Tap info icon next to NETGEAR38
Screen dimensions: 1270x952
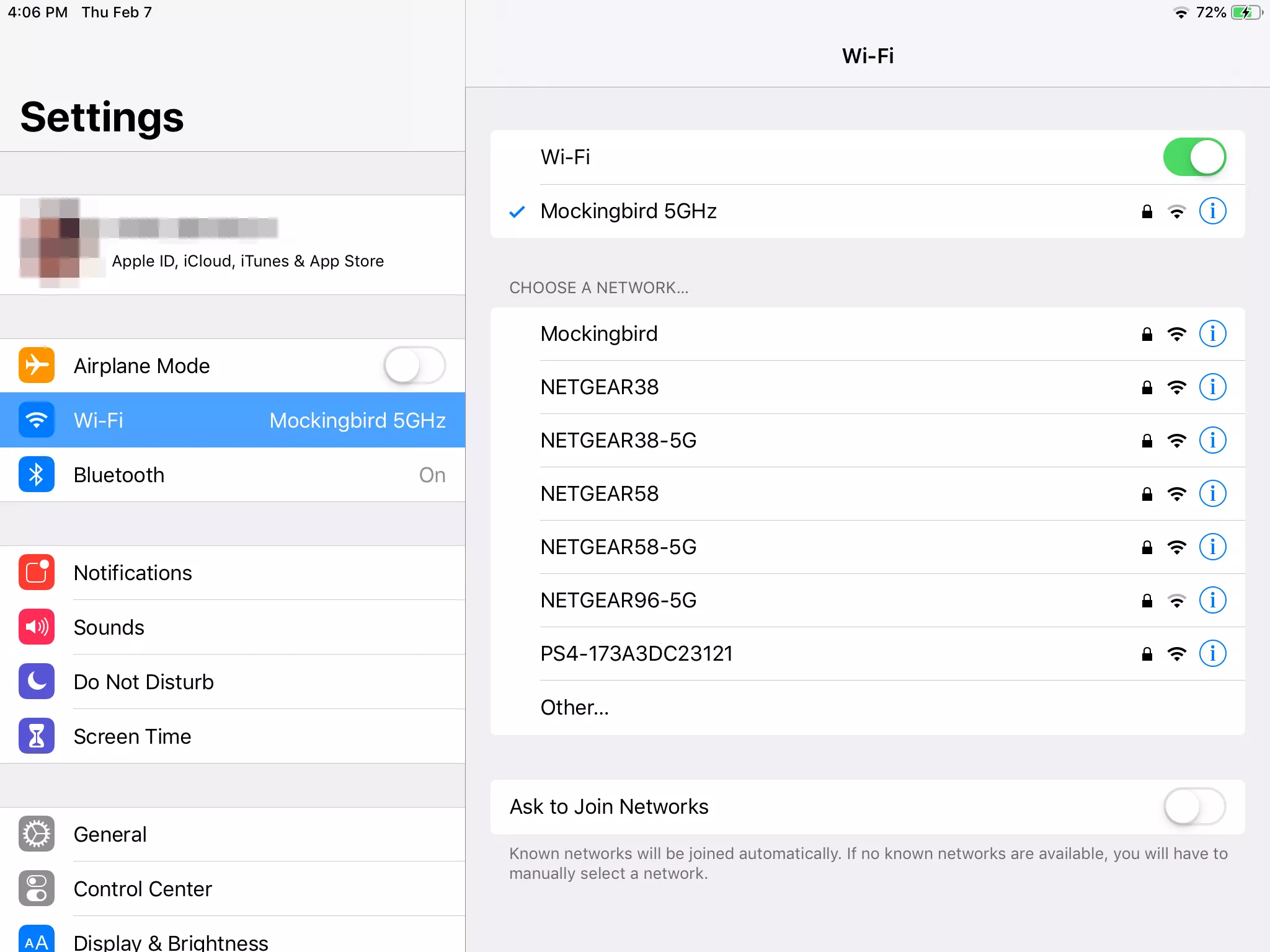(x=1213, y=387)
